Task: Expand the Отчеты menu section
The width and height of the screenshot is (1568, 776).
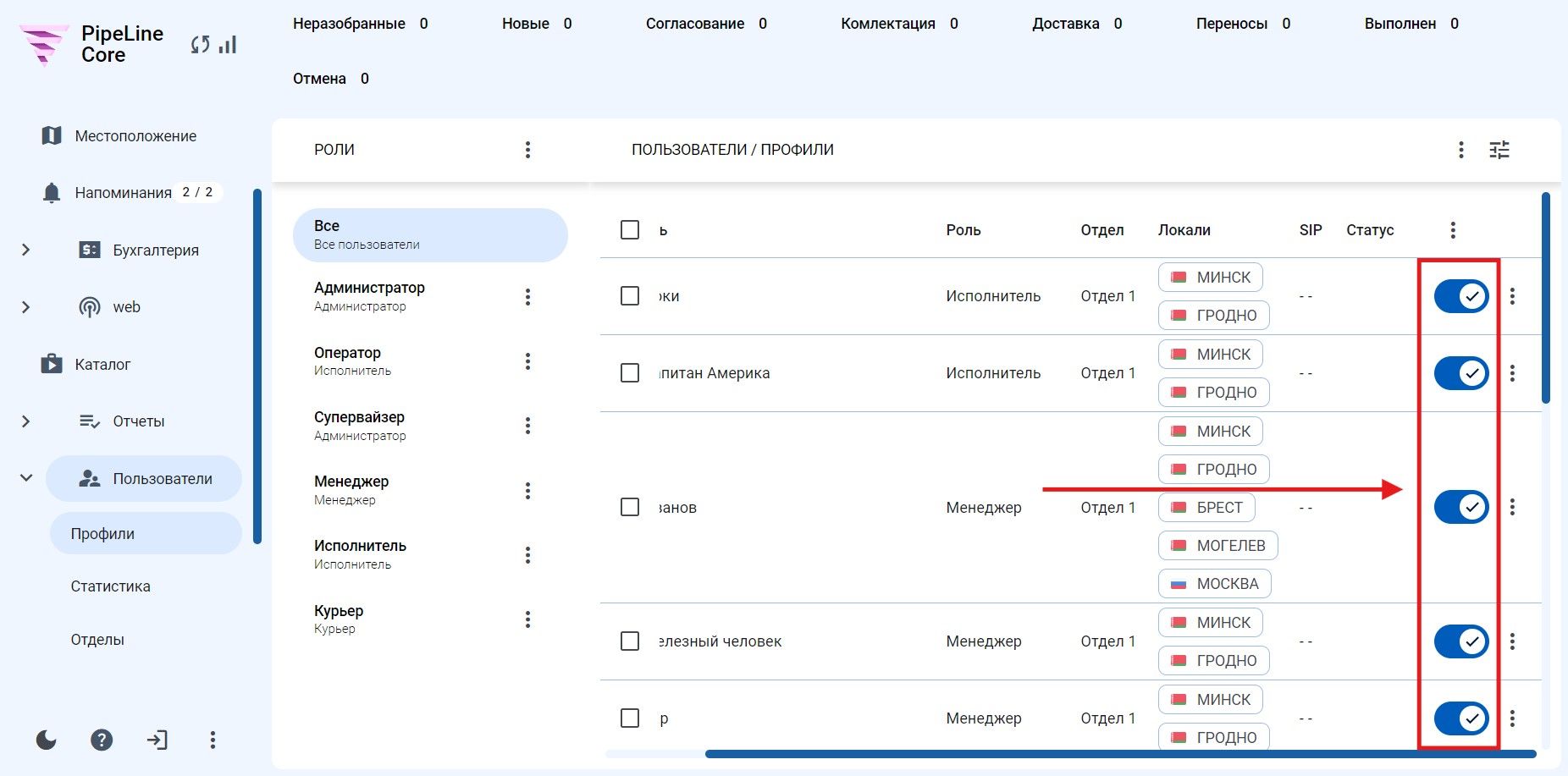Action: (x=25, y=421)
